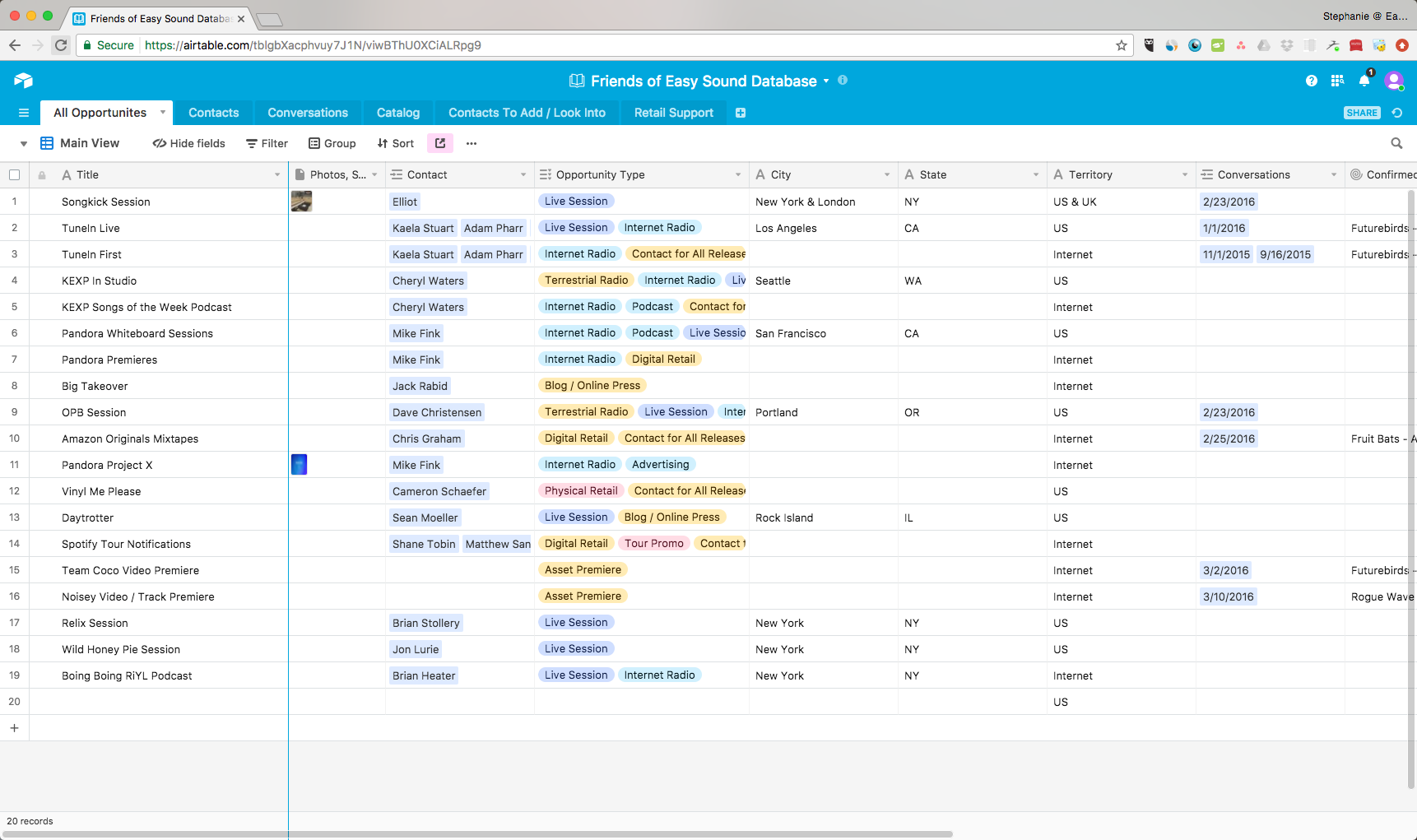Switch to the Conversations tab
Screen dimensions: 1417x840
(x=308, y=113)
